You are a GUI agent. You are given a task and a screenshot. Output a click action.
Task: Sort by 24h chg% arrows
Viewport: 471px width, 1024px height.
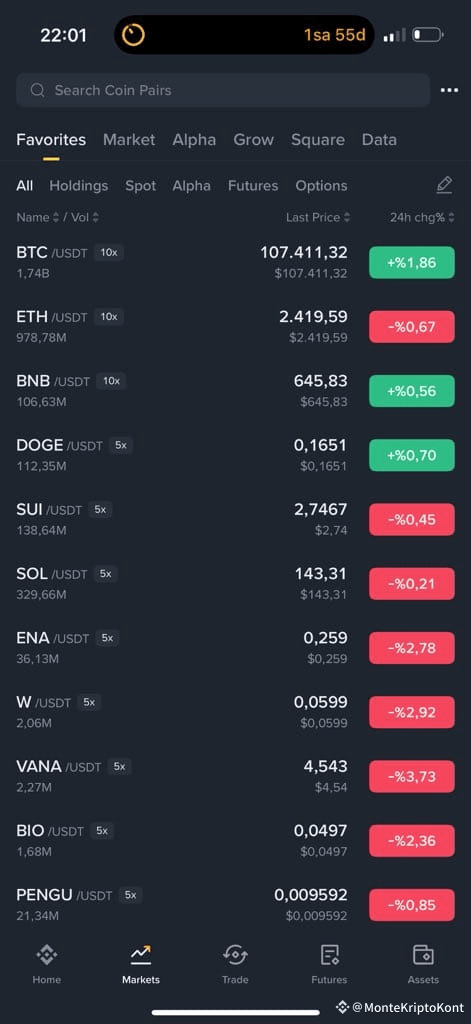(451, 217)
